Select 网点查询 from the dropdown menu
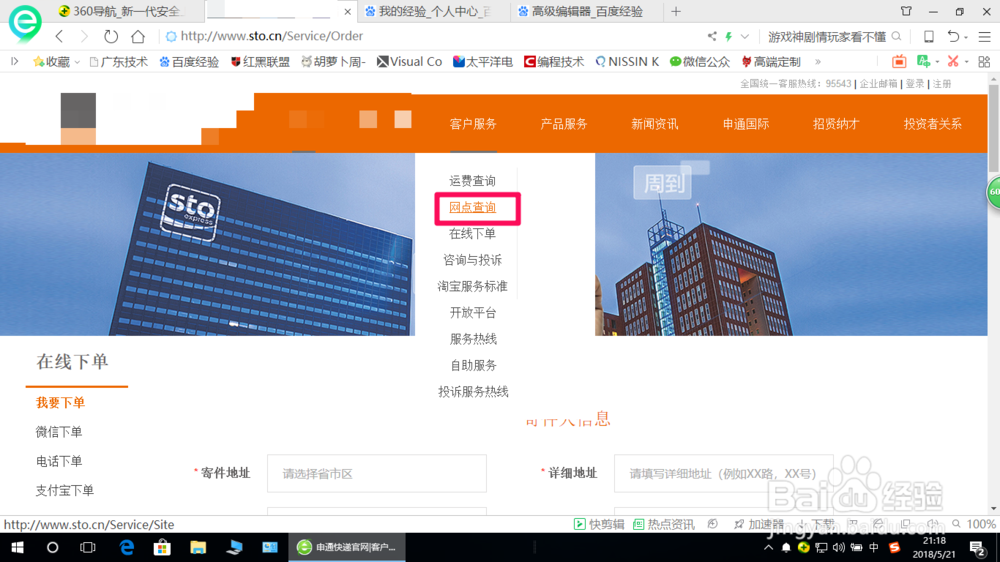Viewport: 1000px width, 562px height. point(473,207)
